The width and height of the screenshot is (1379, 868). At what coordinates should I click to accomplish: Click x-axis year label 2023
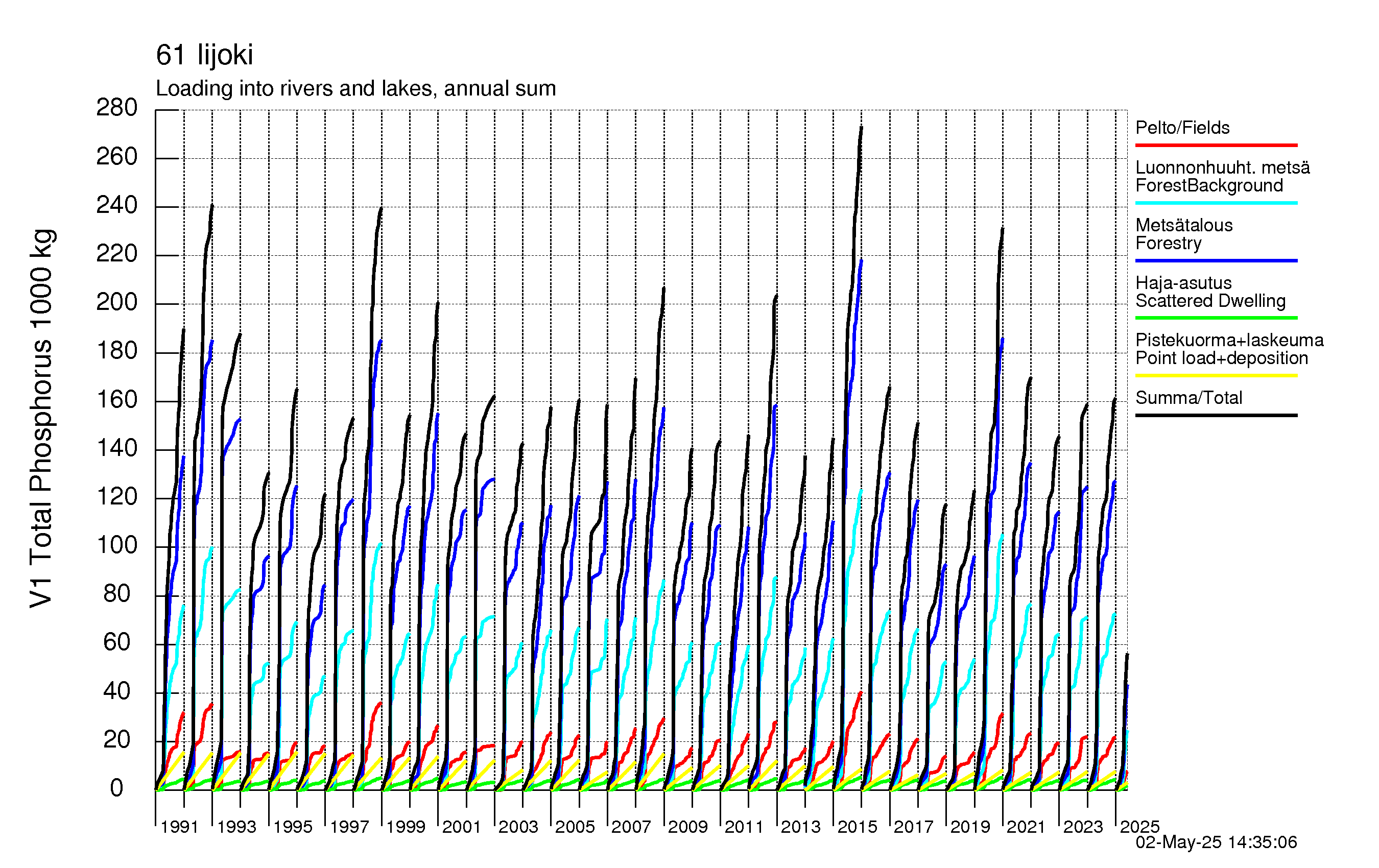(1083, 827)
